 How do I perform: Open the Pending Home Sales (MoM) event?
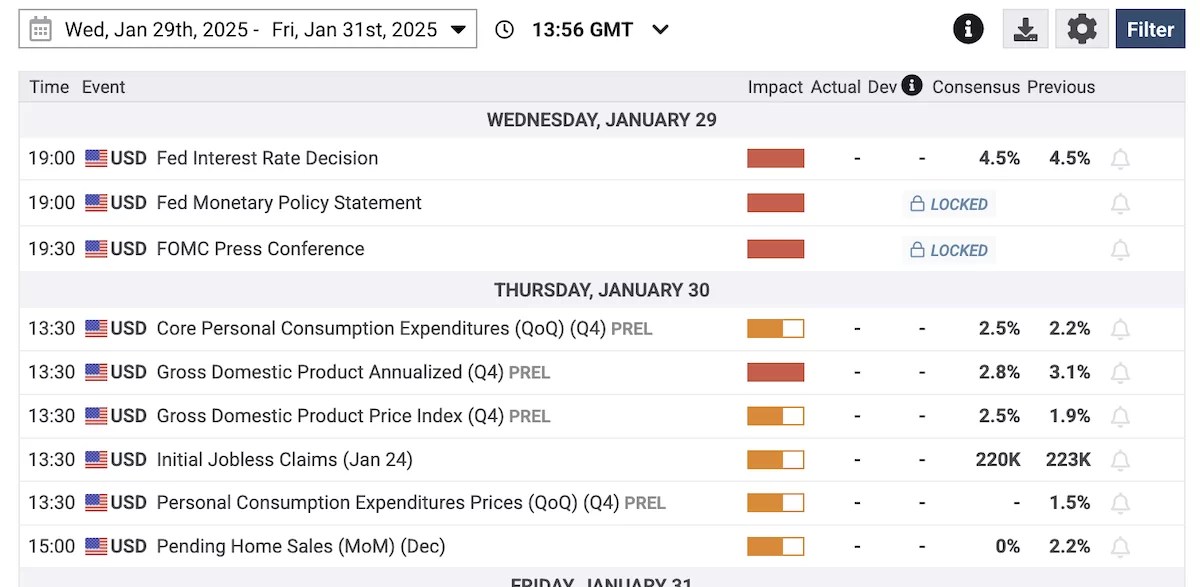(x=300, y=546)
